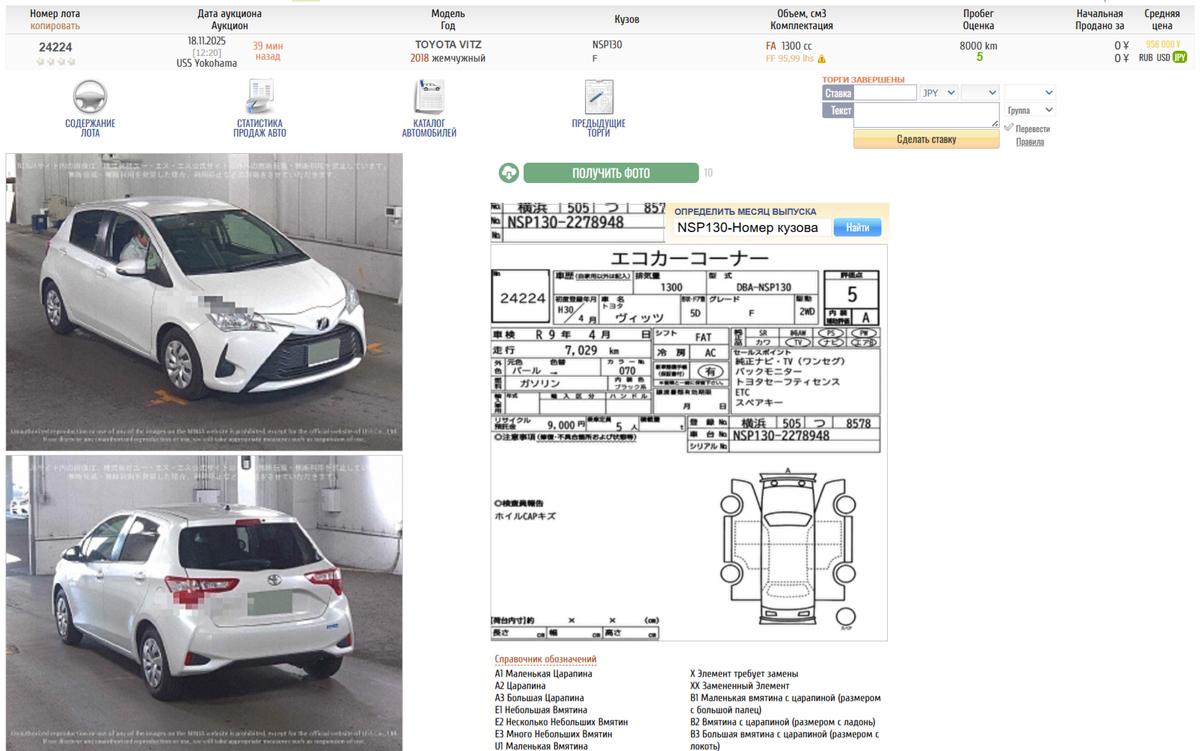Click the Найти button
The width and height of the screenshot is (1200, 751).
(x=859, y=227)
